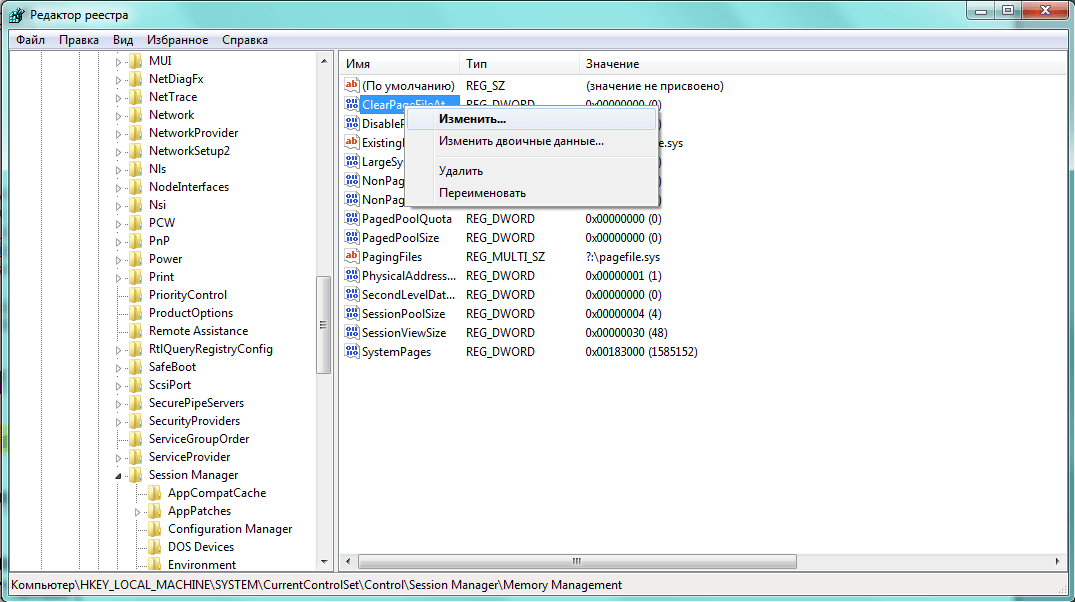Viewport: 1075px width, 602px height.
Task: Select the PhysicalAddress value row
Action: [x=408, y=276]
